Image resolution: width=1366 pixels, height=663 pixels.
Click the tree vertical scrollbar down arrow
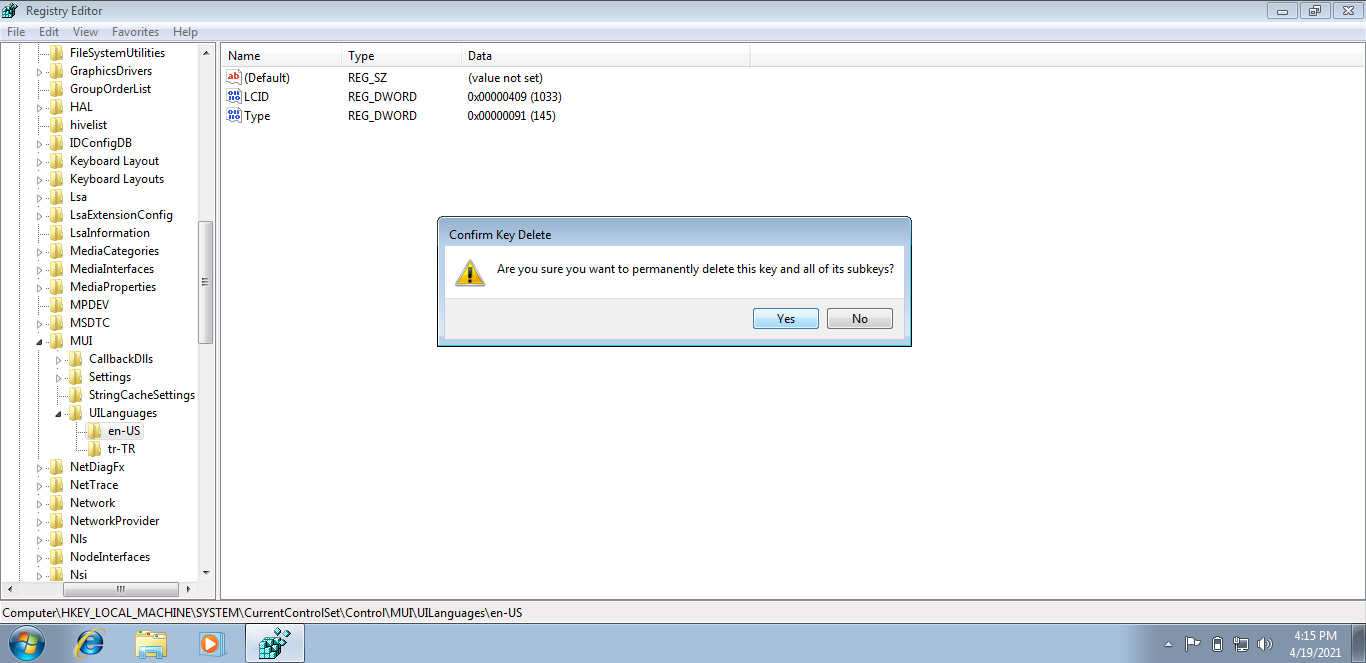206,573
